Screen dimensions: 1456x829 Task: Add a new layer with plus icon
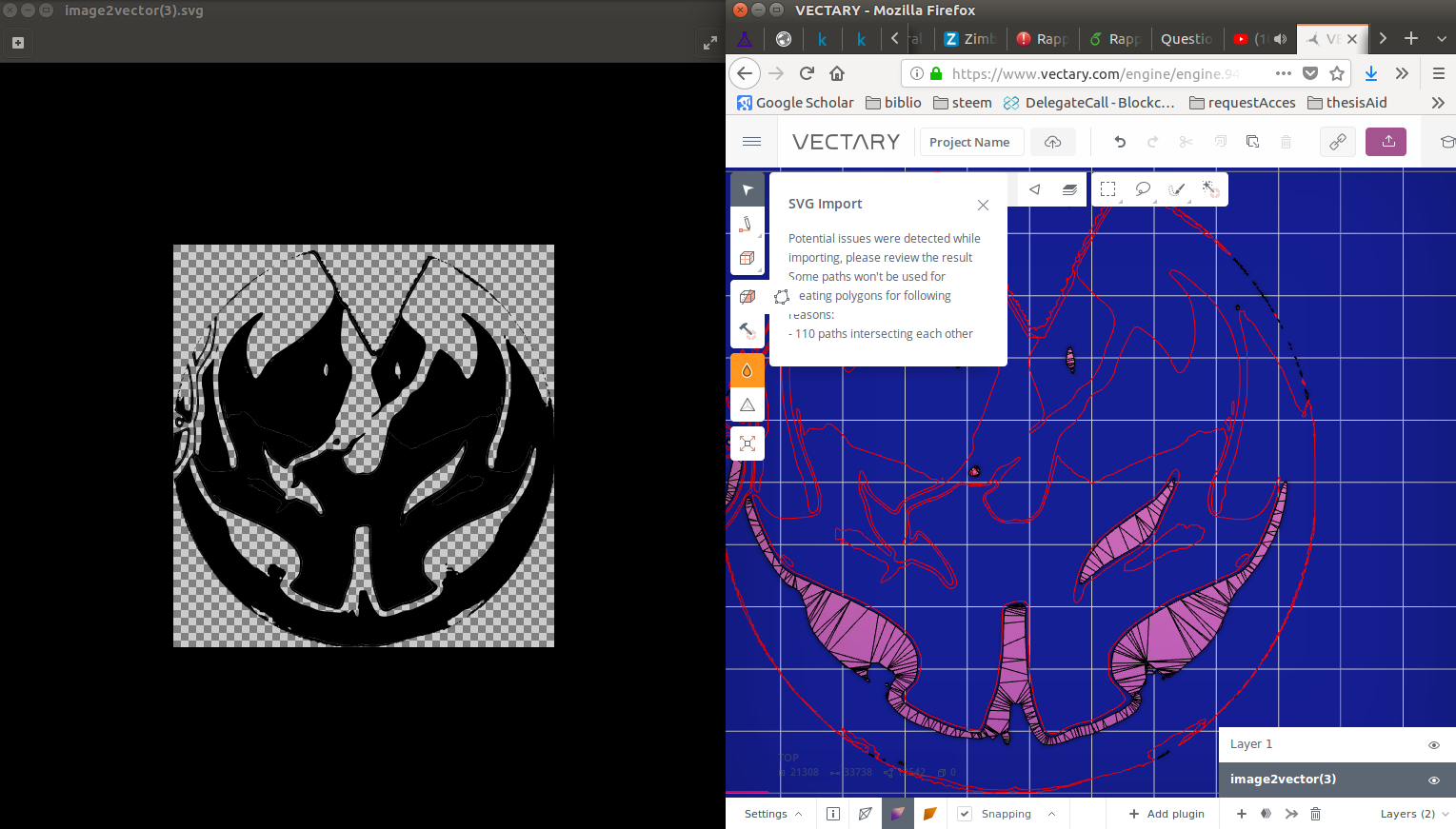(x=1241, y=814)
